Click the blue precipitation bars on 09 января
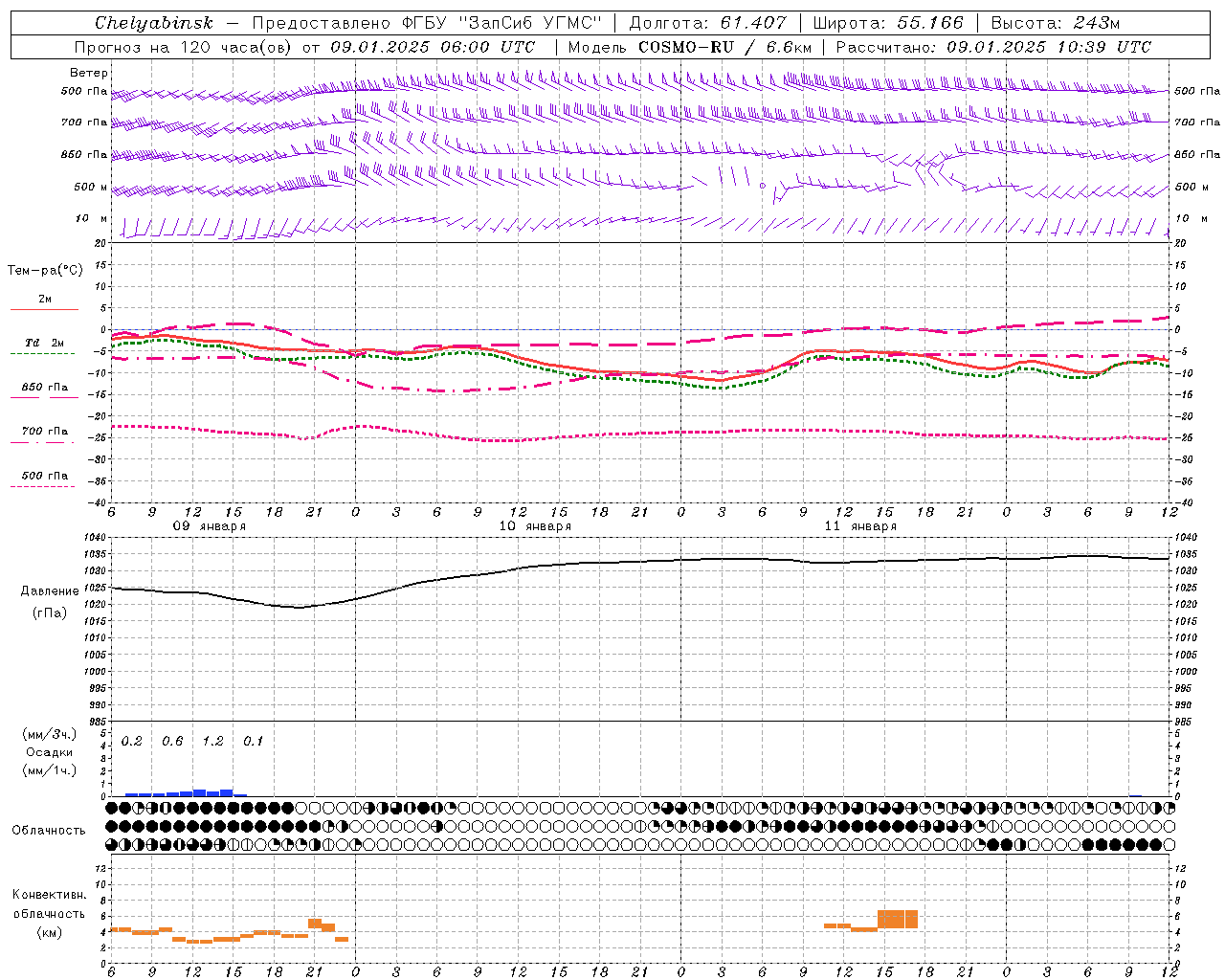Screen dimensions: 1225x980 click(186, 792)
